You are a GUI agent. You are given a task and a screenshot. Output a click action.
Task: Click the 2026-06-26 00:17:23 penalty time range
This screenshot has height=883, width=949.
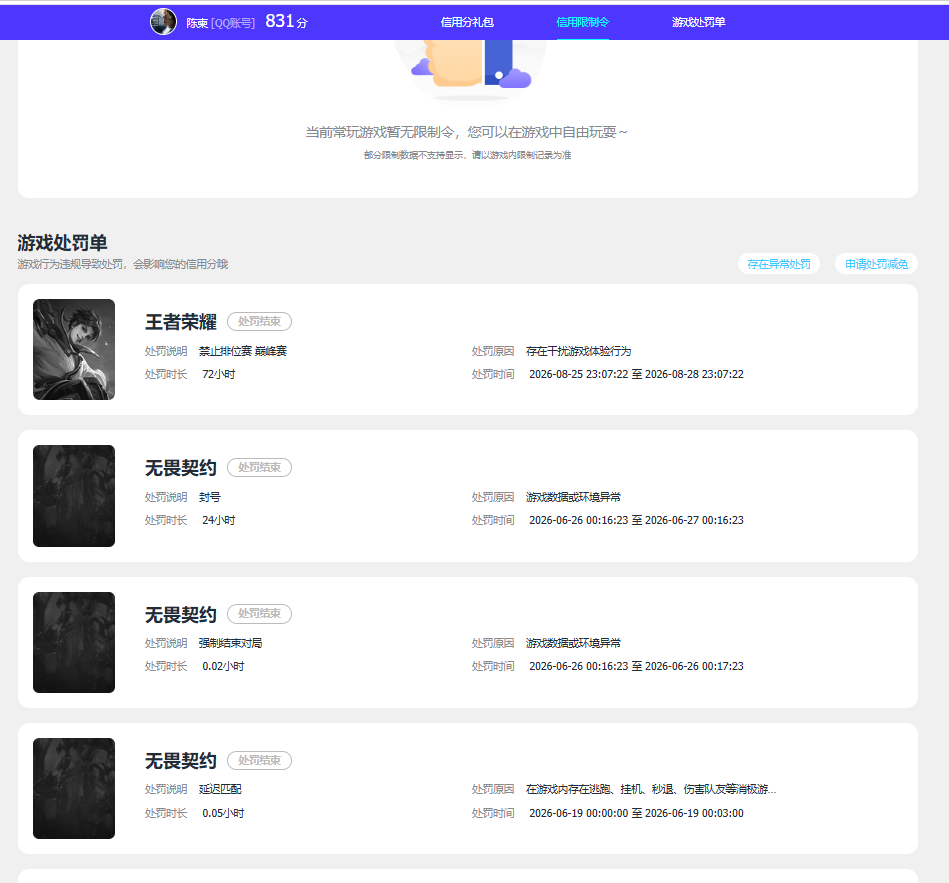636,666
